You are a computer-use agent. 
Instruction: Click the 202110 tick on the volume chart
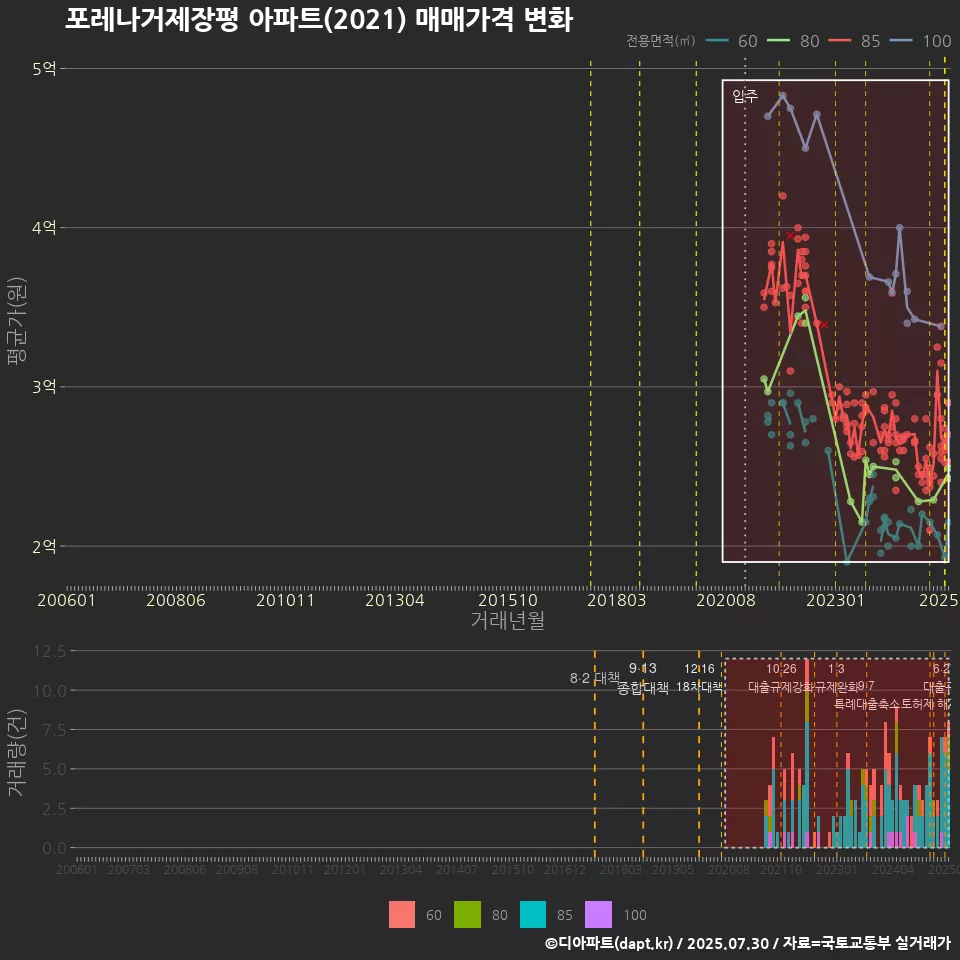[781, 869]
